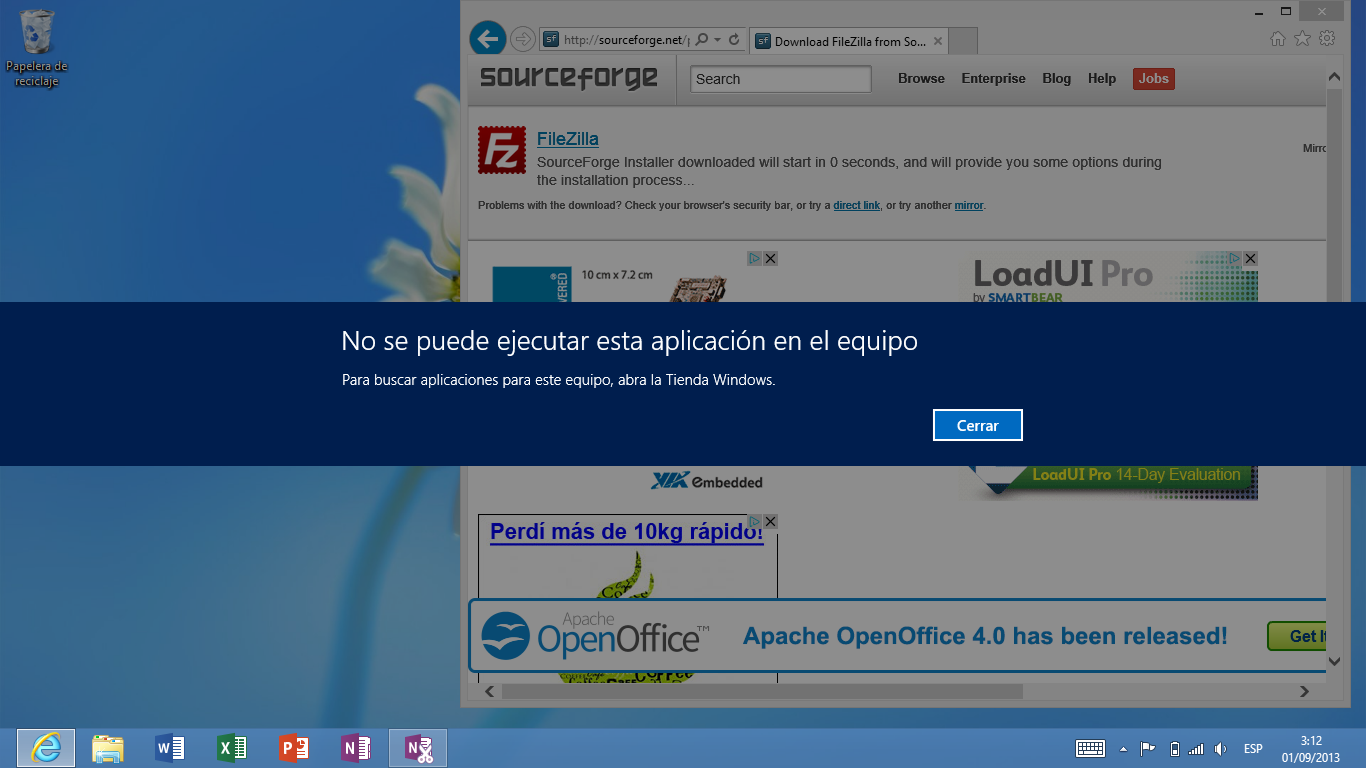Launch Word from taskbar

click(170, 748)
